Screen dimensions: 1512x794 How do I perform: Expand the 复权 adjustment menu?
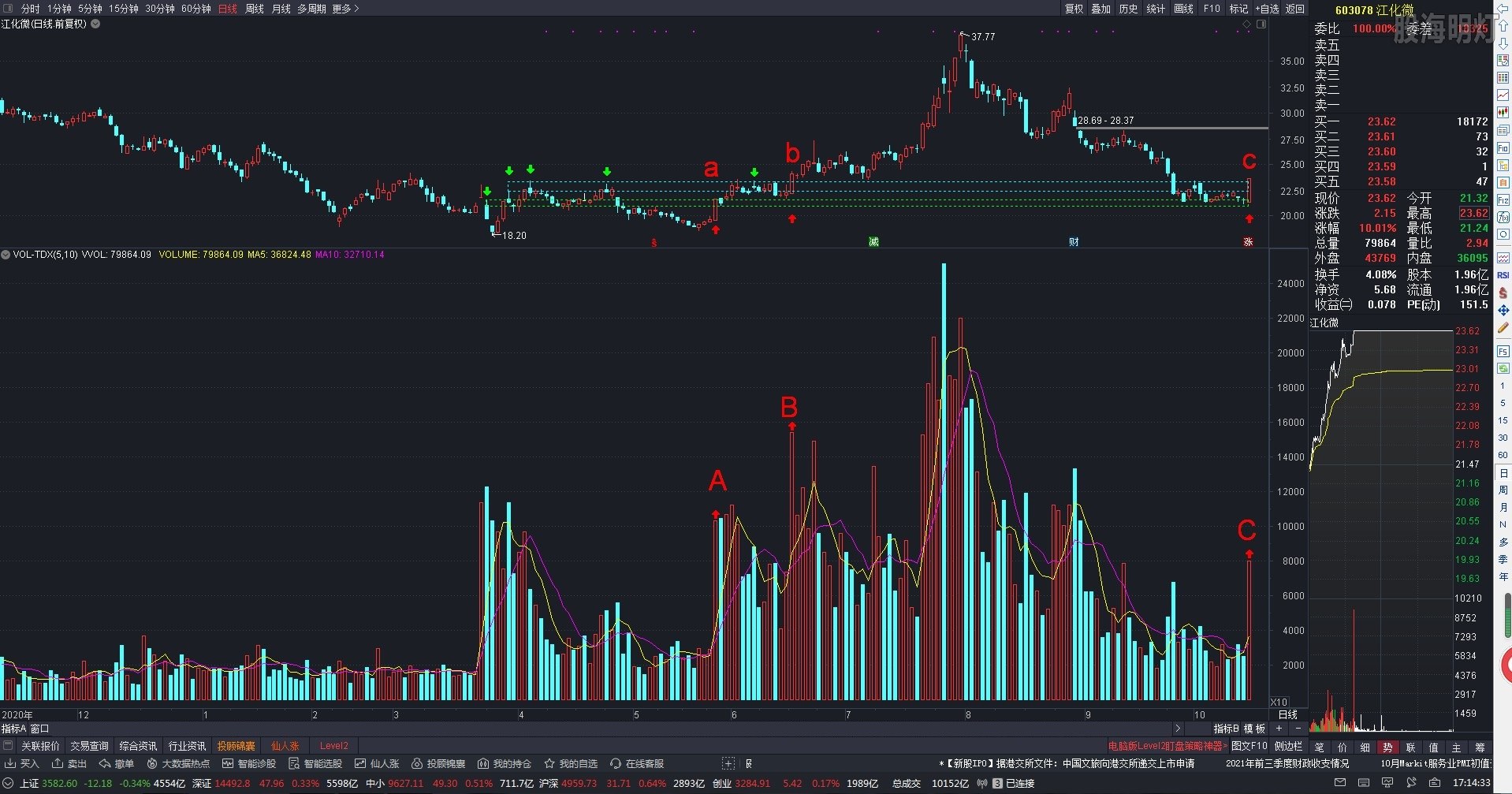[1074, 9]
